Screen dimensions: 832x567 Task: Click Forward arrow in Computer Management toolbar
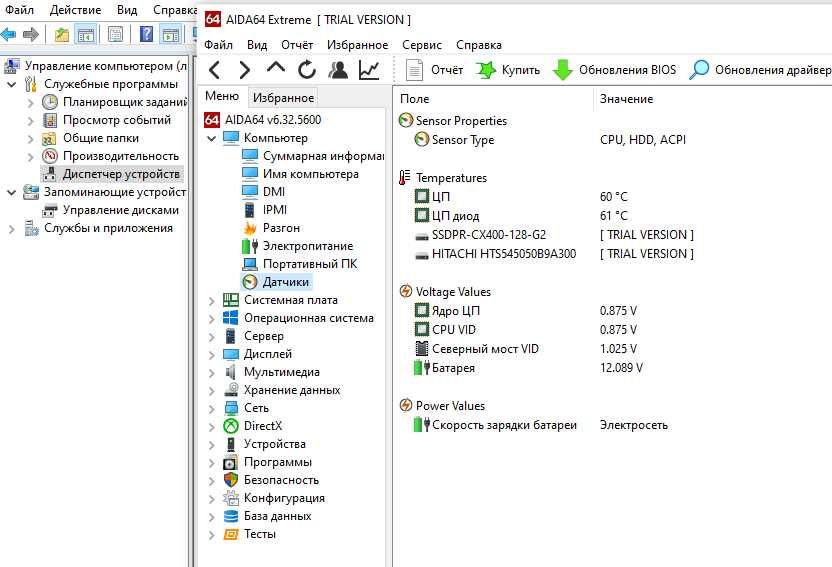[x=31, y=35]
